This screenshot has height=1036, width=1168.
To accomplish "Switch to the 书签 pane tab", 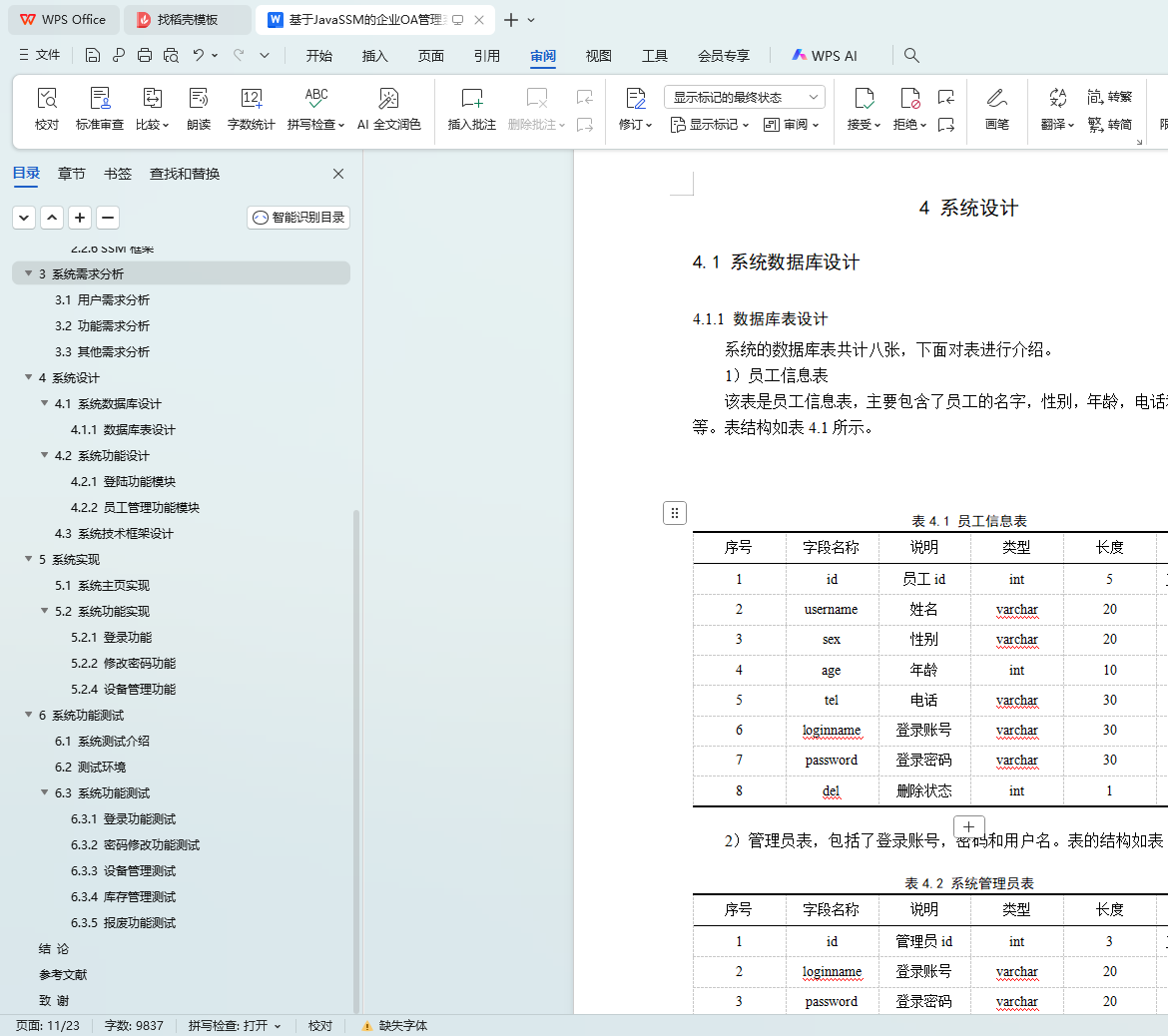I will pyautogui.click(x=118, y=174).
